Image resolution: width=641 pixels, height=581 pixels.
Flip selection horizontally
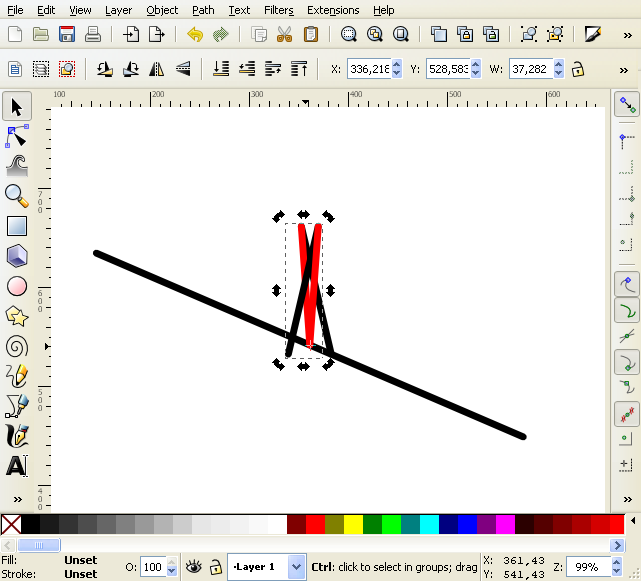pos(157,69)
